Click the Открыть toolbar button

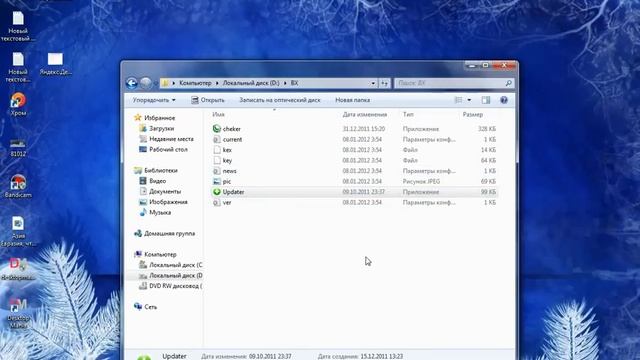coord(208,100)
